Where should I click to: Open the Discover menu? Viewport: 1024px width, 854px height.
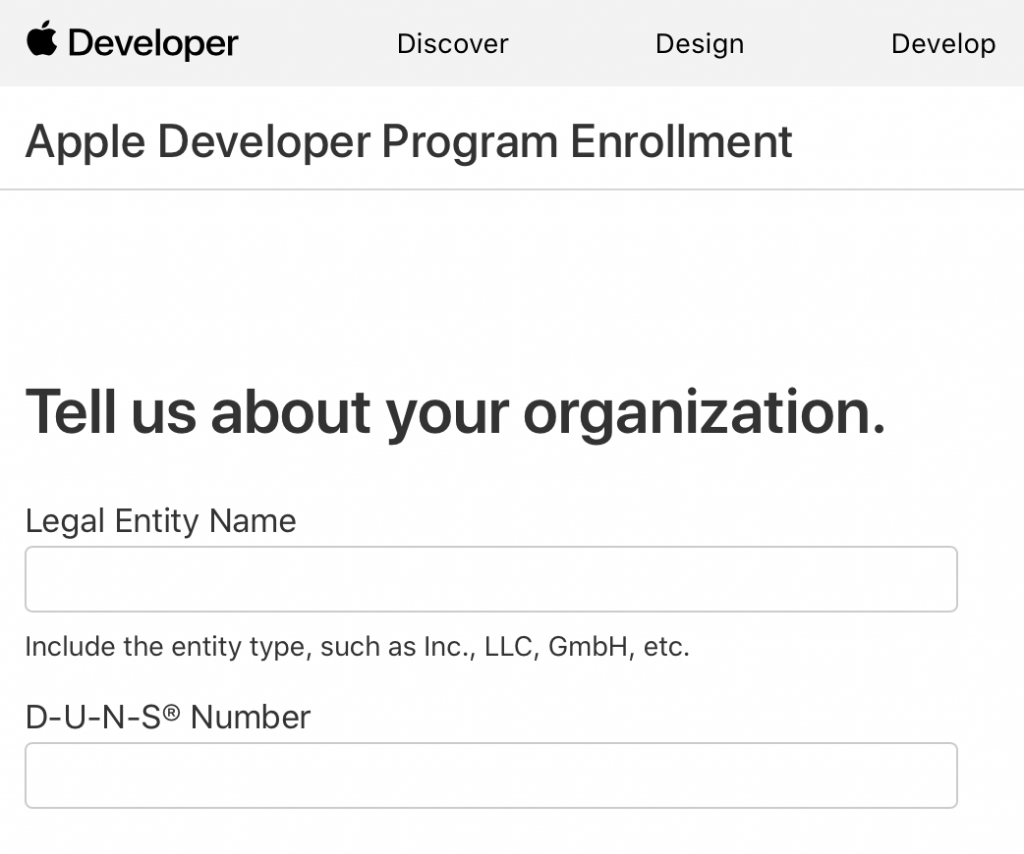point(453,44)
